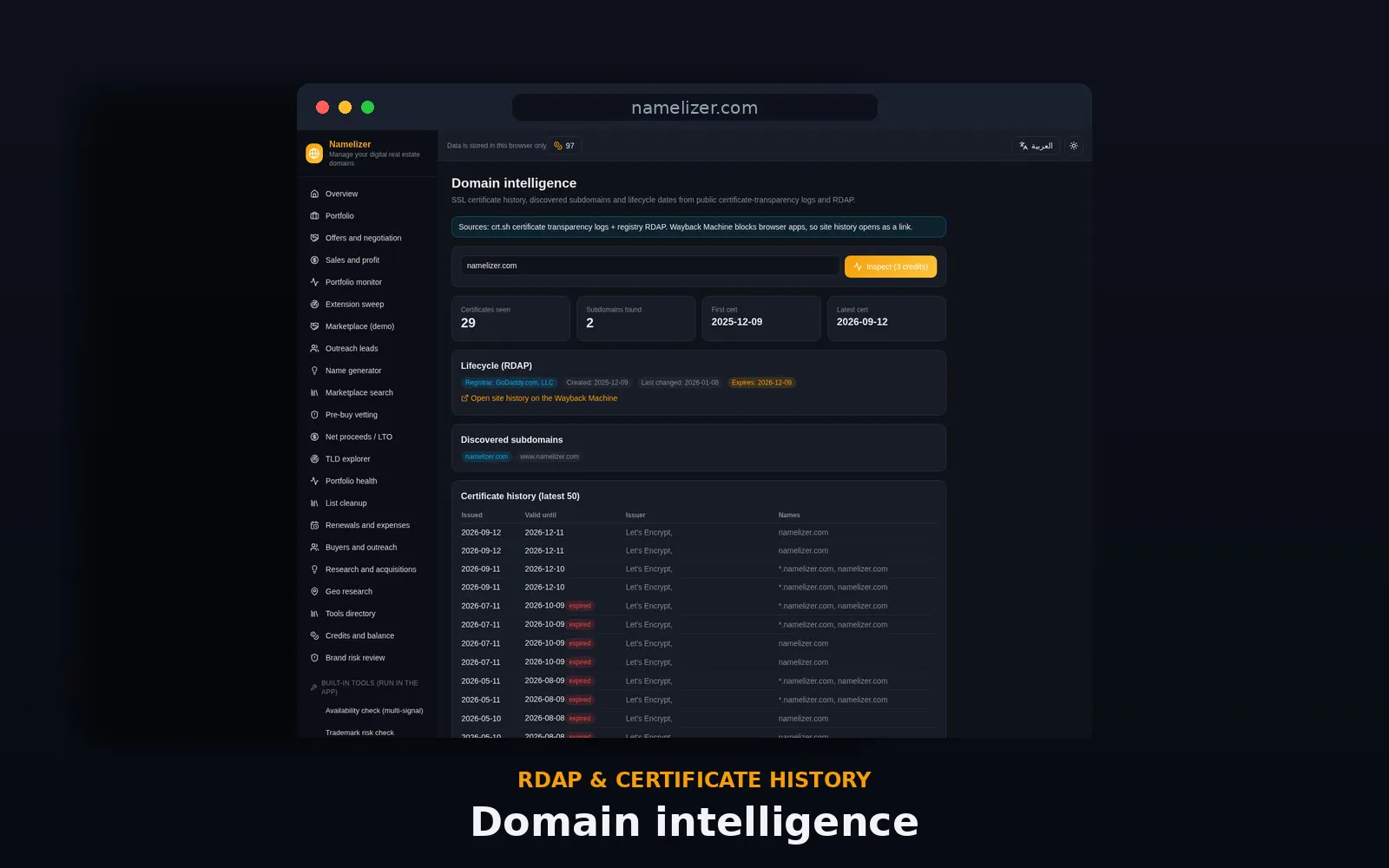Click the Certificates seen 29 card
This screenshot has width=1389, height=868.
click(510, 319)
